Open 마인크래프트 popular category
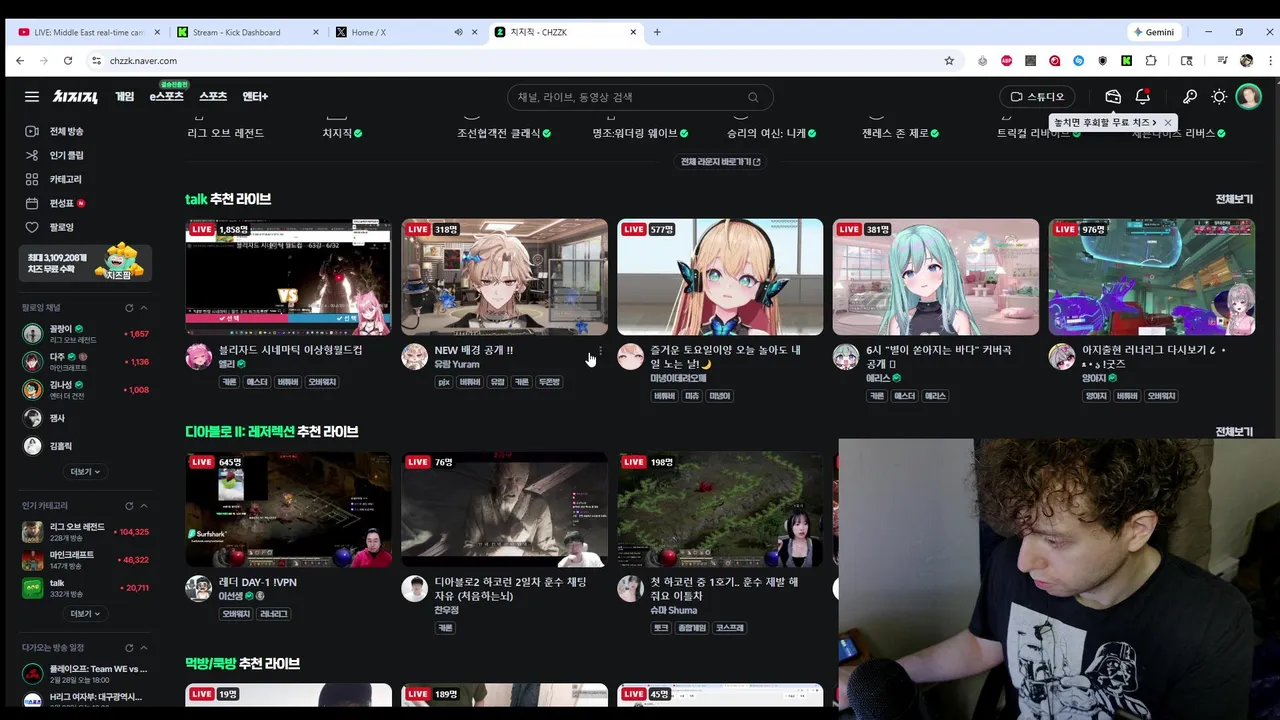The width and height of the screenshot is (1280, 720). click(x=86, y=560)
